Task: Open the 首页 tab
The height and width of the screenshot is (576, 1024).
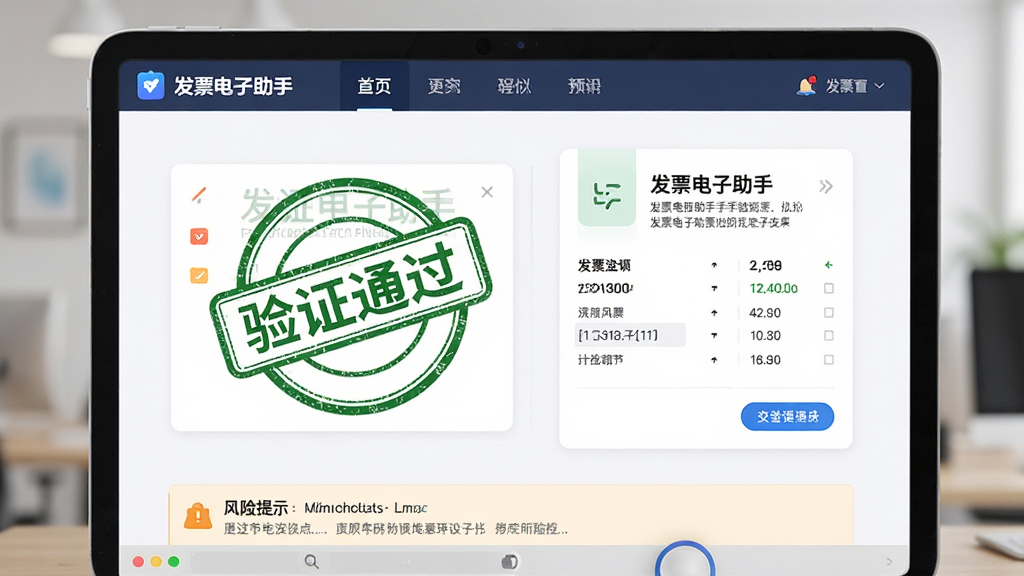Action: pos(374,86)
